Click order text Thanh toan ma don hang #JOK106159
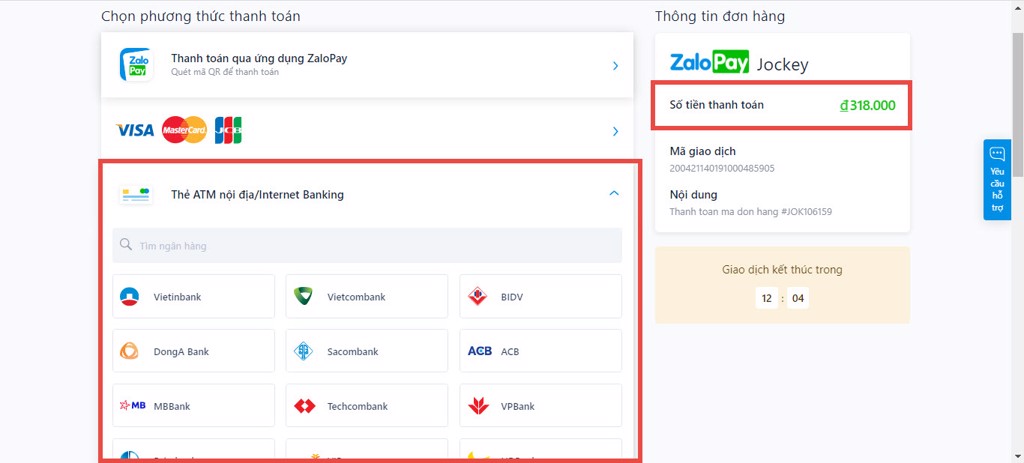1024x463 pixels. (x=751, y=212)
